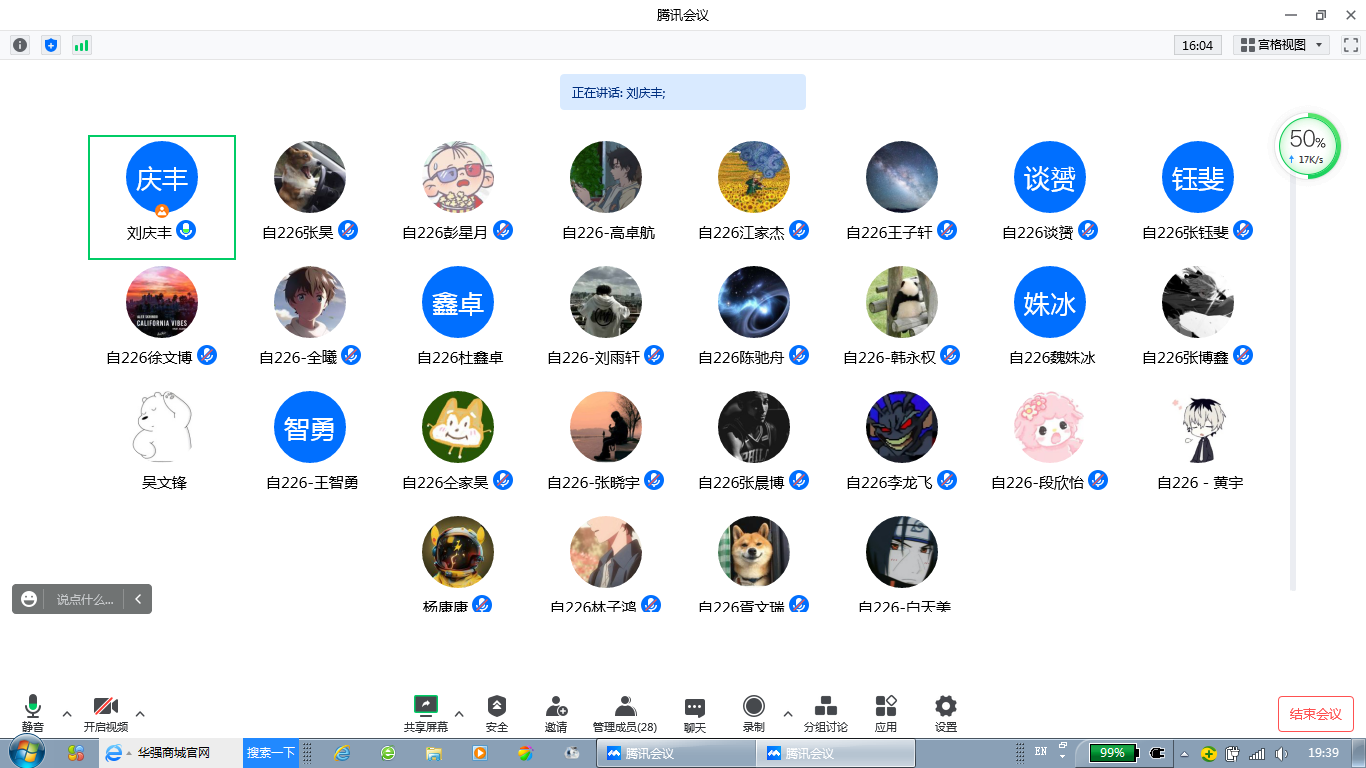Open the Apps (应用) icon

(885, 713)
